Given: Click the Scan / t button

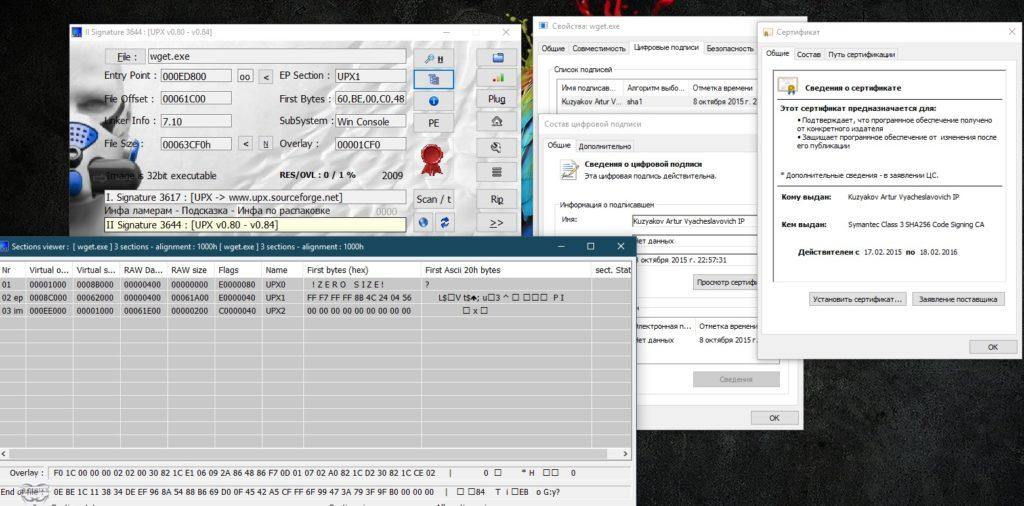Looking at the screenshot, I should (434, 199).
